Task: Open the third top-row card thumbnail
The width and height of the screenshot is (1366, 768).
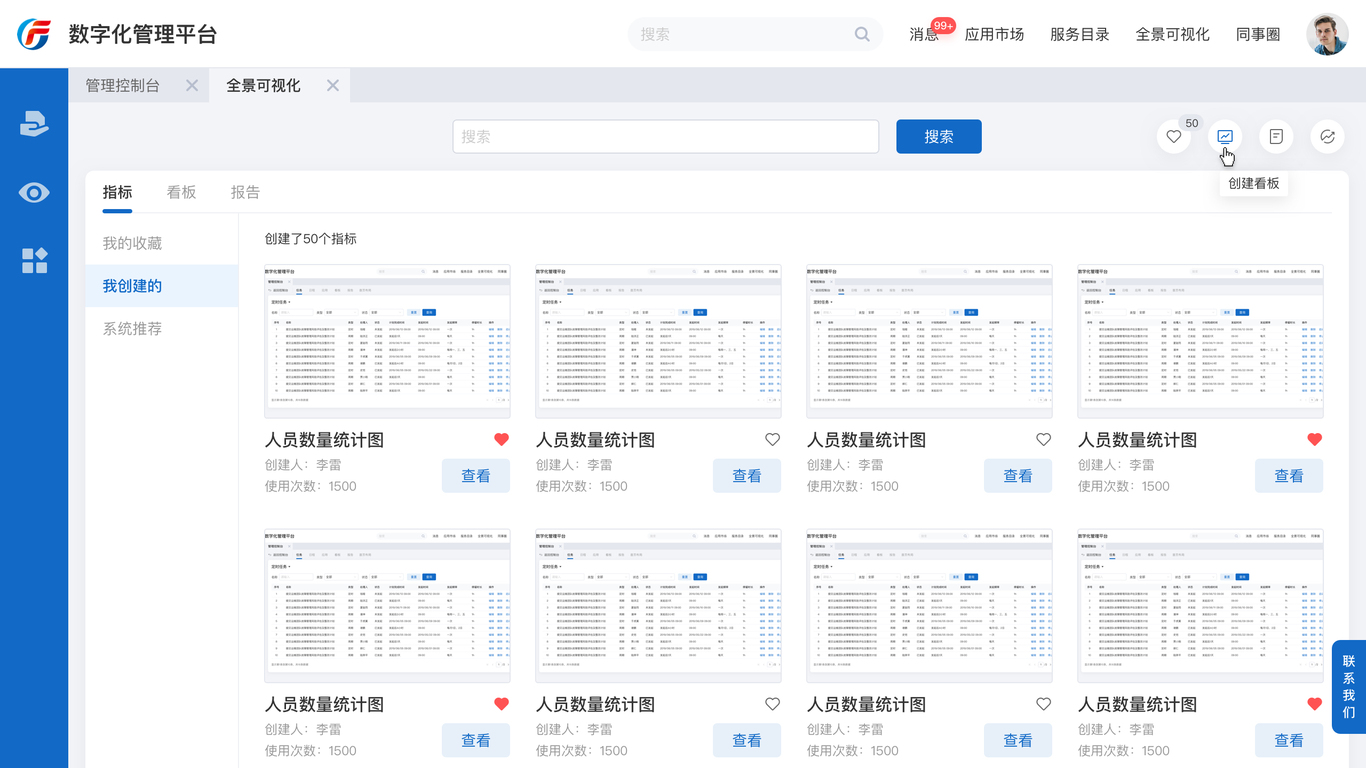Action: click(x=929, y=341)
